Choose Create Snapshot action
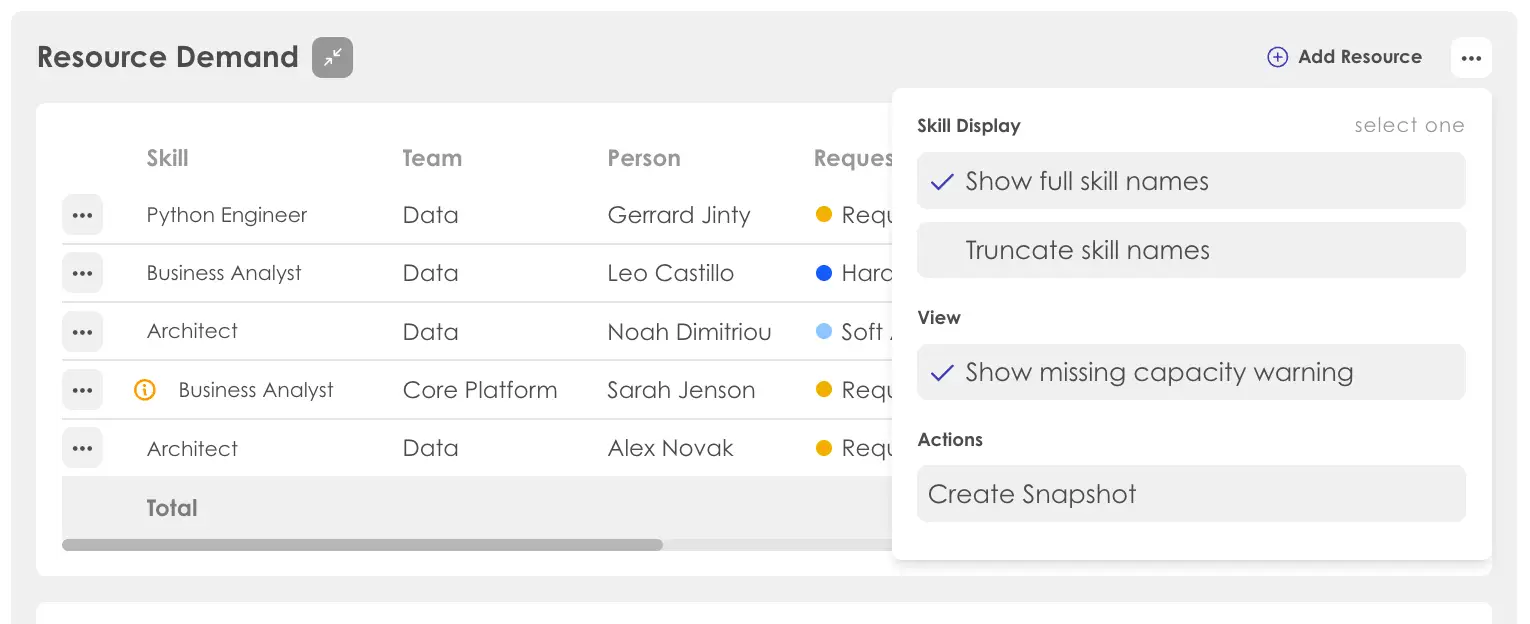 1191,494
